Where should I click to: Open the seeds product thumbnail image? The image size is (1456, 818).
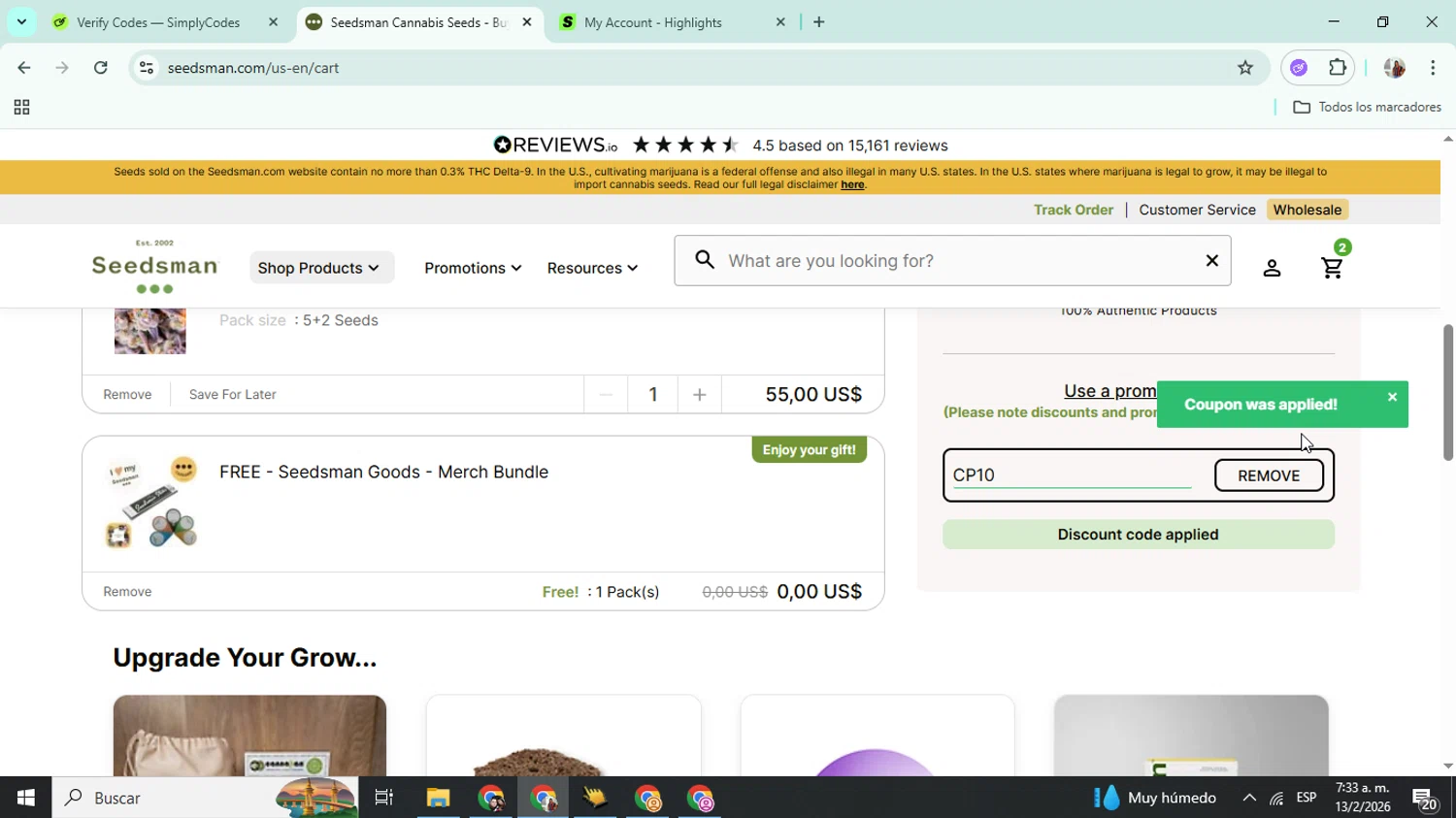pos(149,331)
